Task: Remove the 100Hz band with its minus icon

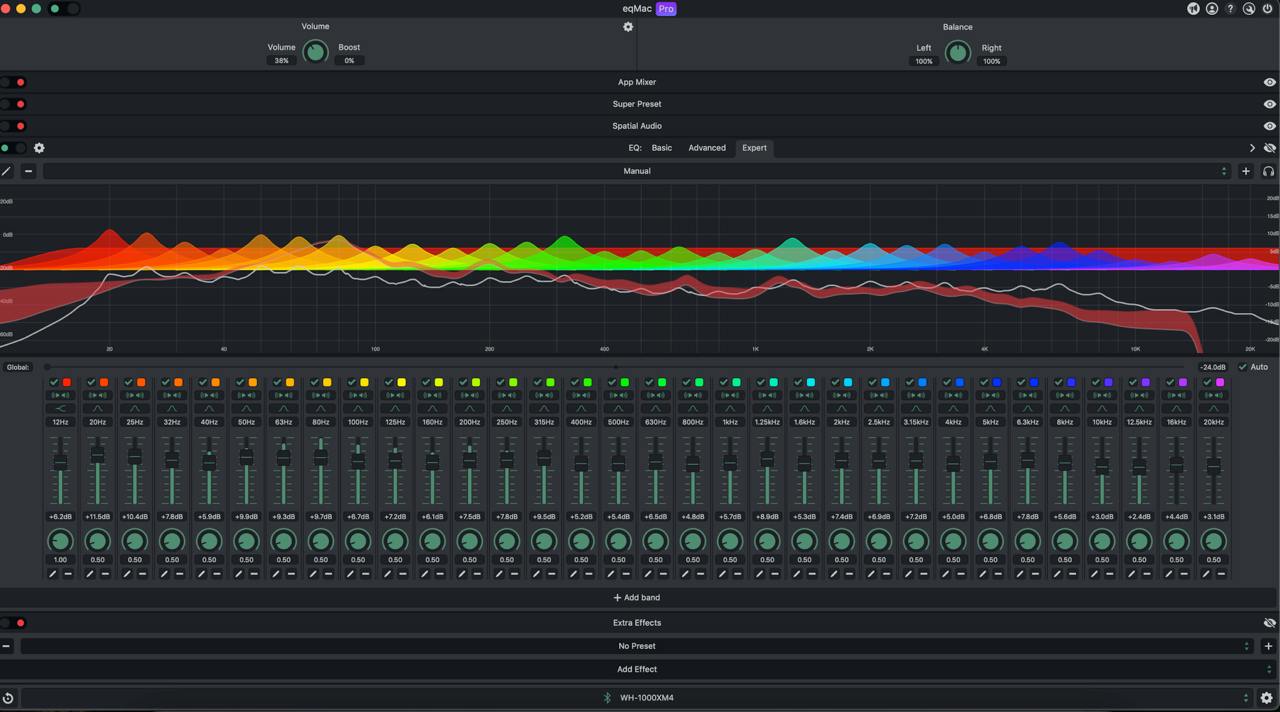Action: (365, 574)
